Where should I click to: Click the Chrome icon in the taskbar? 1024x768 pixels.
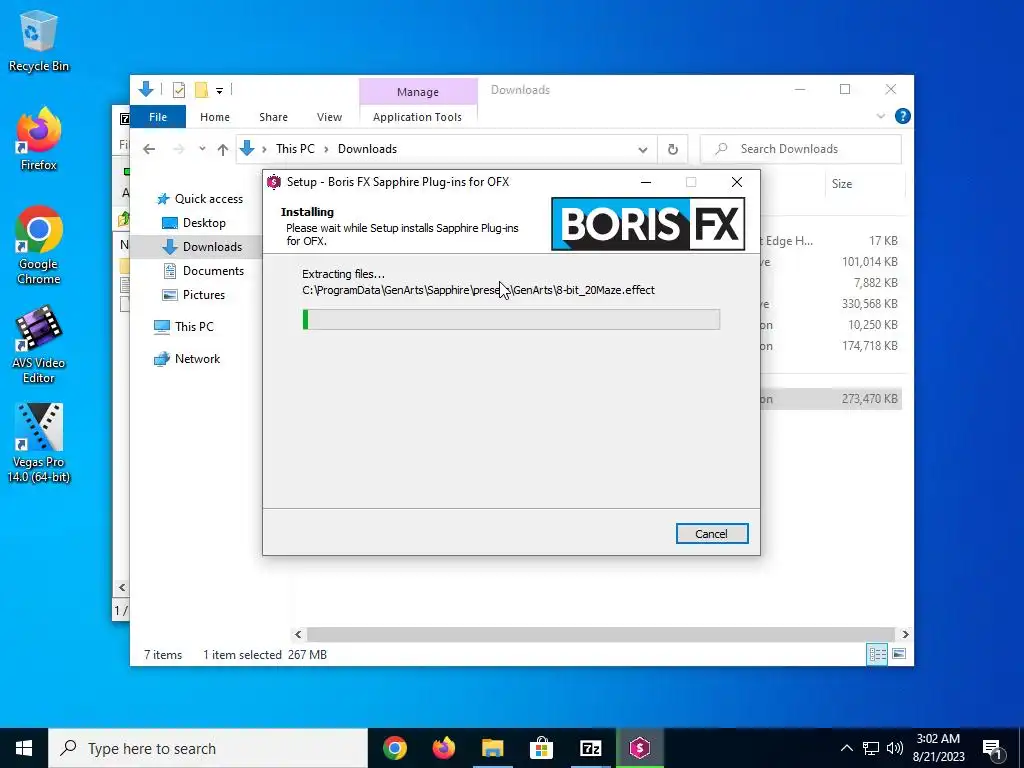pyautogui.click(x=395, y=748)
